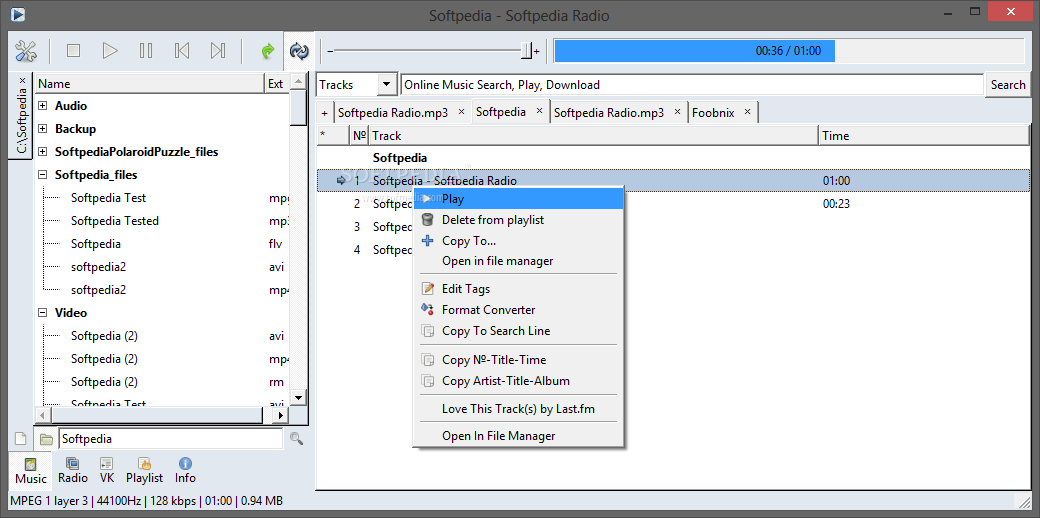
Task: Select Delete from playlist menu entry
Action: click(518, 220)
